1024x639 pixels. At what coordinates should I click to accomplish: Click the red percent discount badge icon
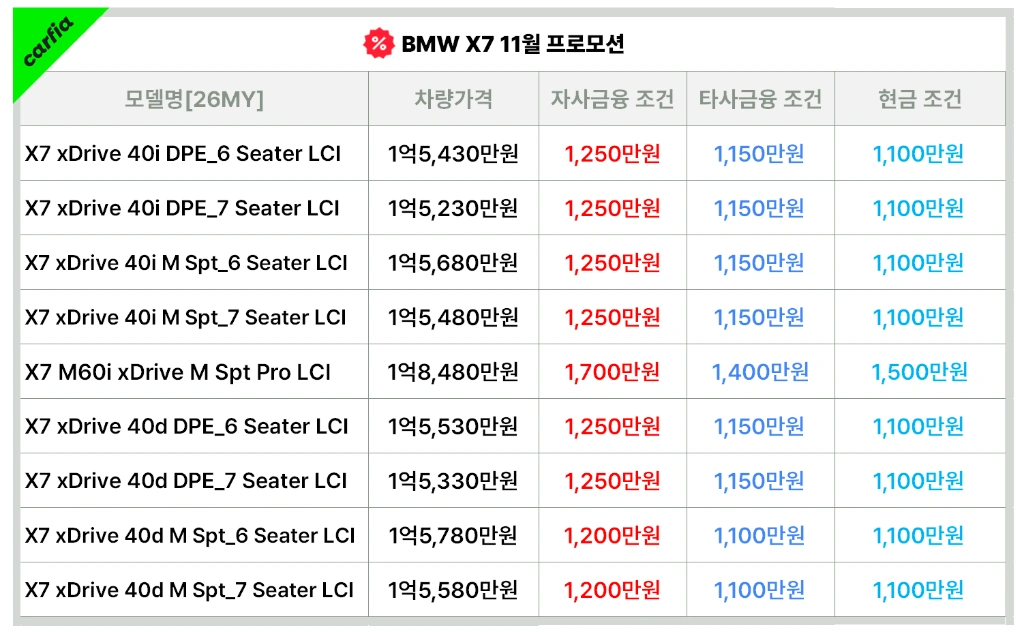coord(377,43)
